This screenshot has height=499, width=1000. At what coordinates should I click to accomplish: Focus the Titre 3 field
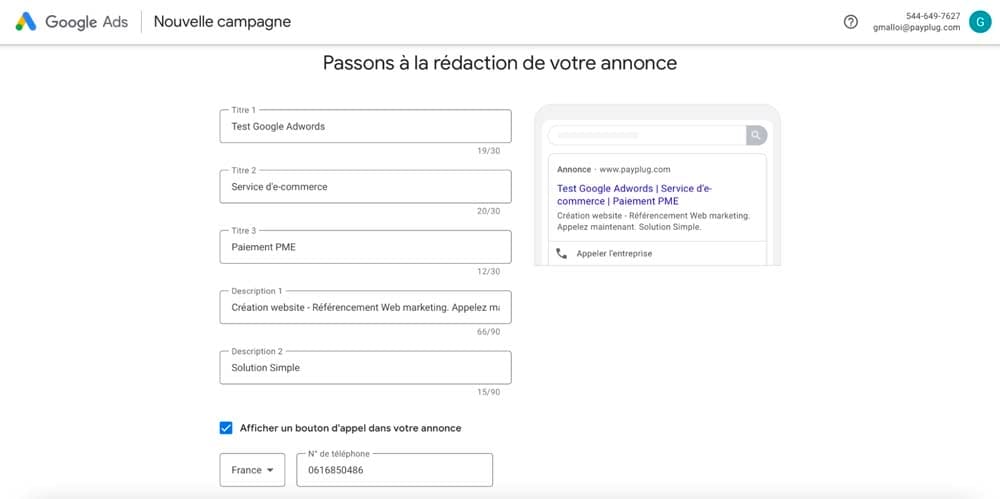pos(365,247)
